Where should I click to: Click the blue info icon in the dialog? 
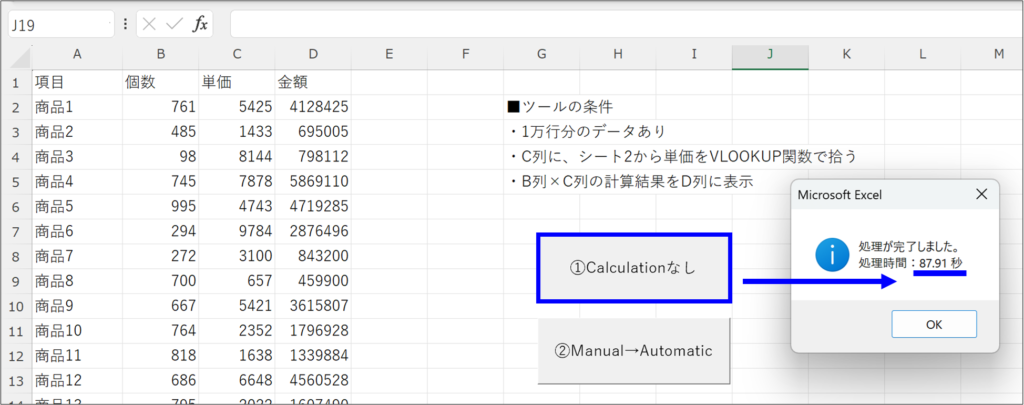(x=832, y=255)
